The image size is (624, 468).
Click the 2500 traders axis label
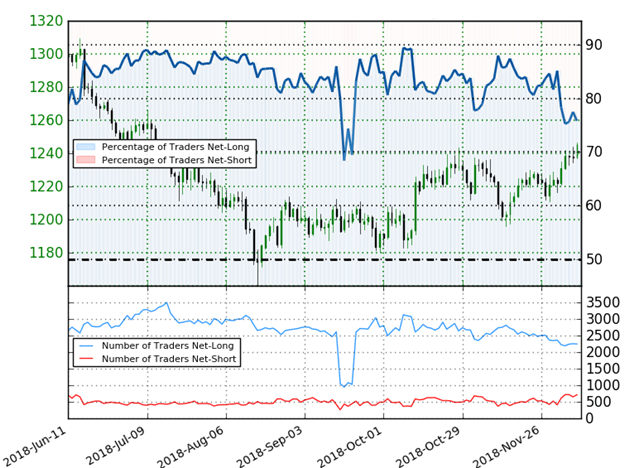[x=603, y=336]
